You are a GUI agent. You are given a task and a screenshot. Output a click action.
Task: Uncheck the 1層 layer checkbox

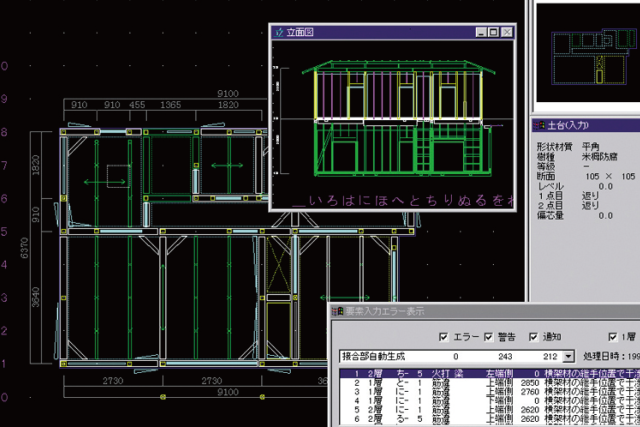[614, 336]
